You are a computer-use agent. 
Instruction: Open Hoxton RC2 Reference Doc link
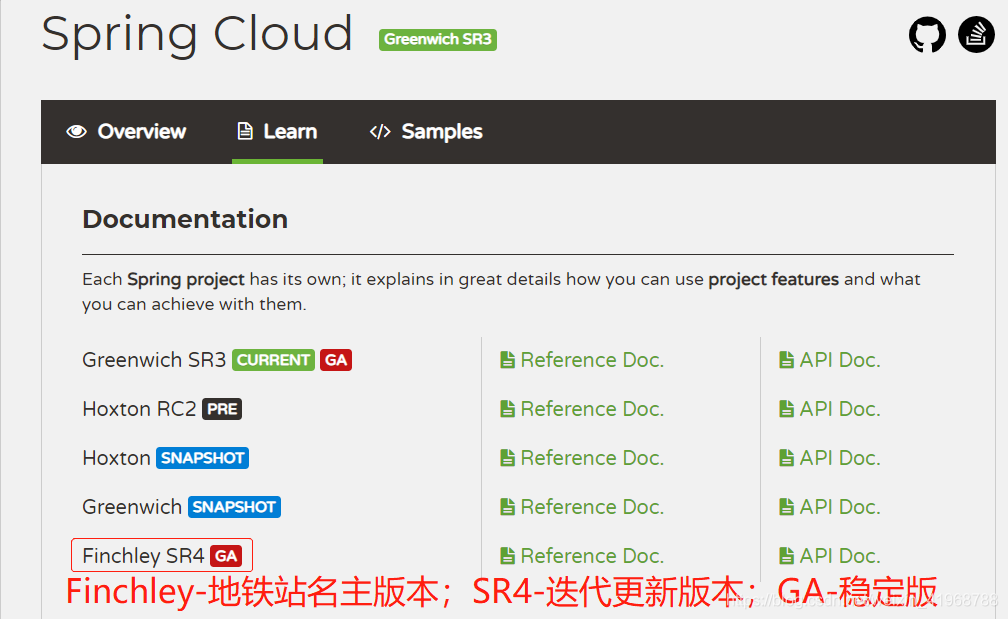[582, 409]
